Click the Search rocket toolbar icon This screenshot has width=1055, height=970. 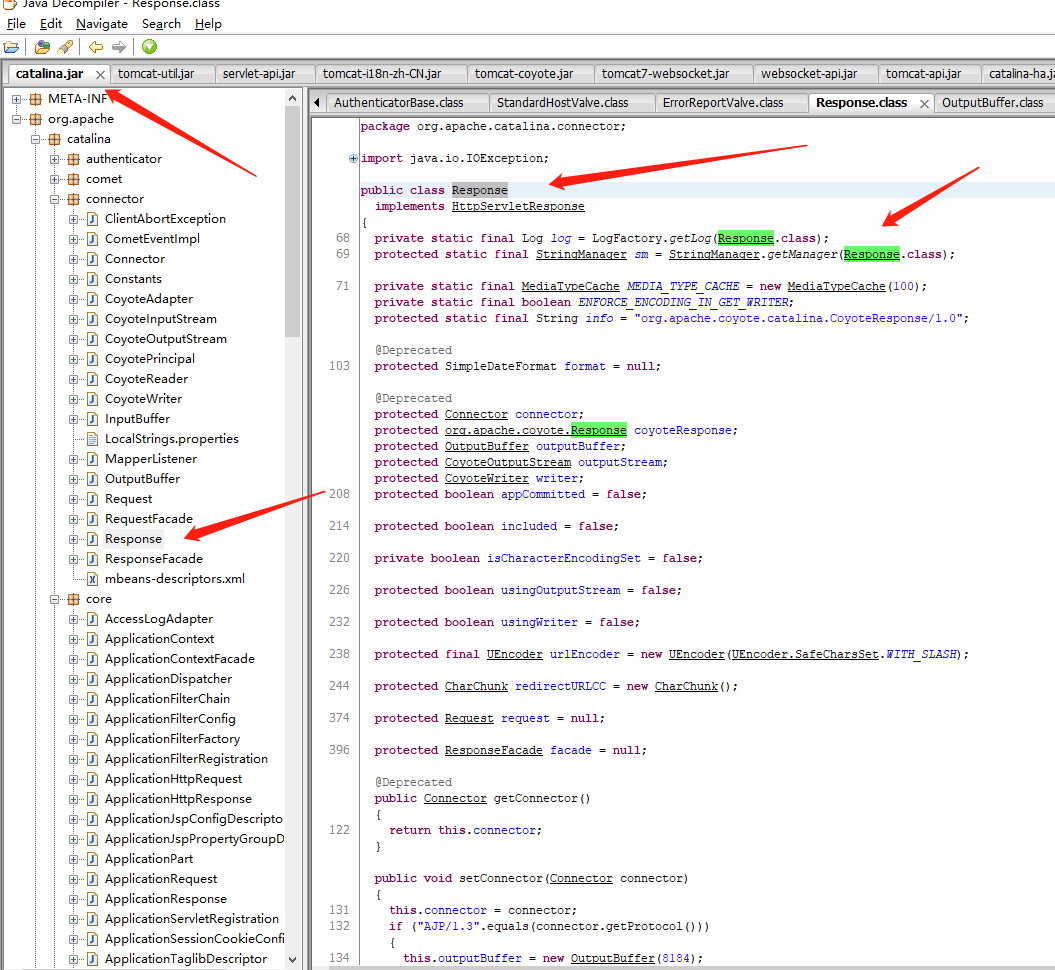[65, 47]
